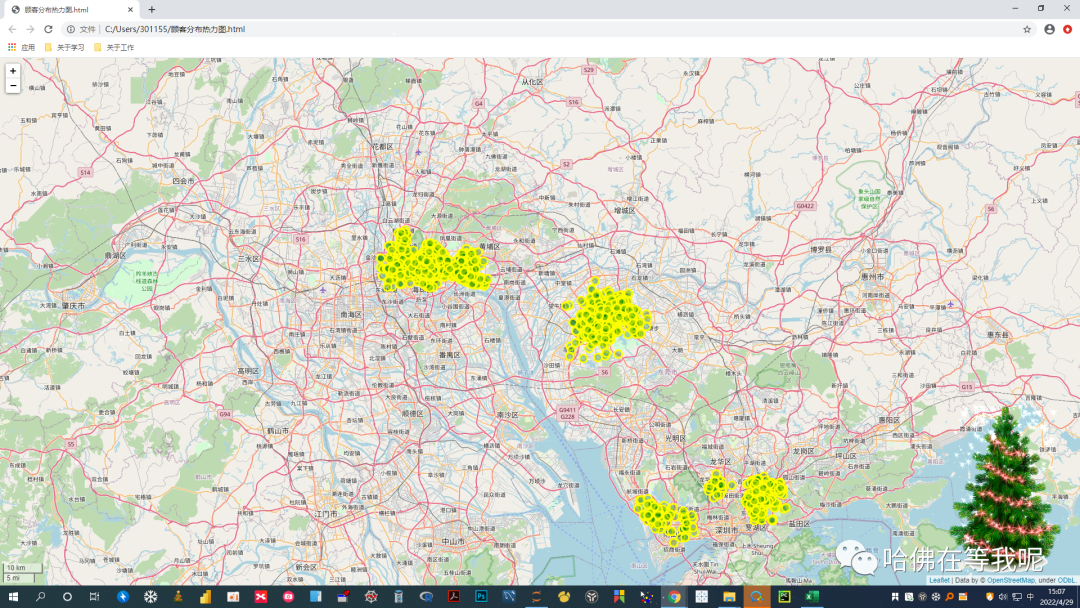1080x608 pixels.
Task: Open a new browser tab
Action: pyautogui.click(x=152, y=10)
